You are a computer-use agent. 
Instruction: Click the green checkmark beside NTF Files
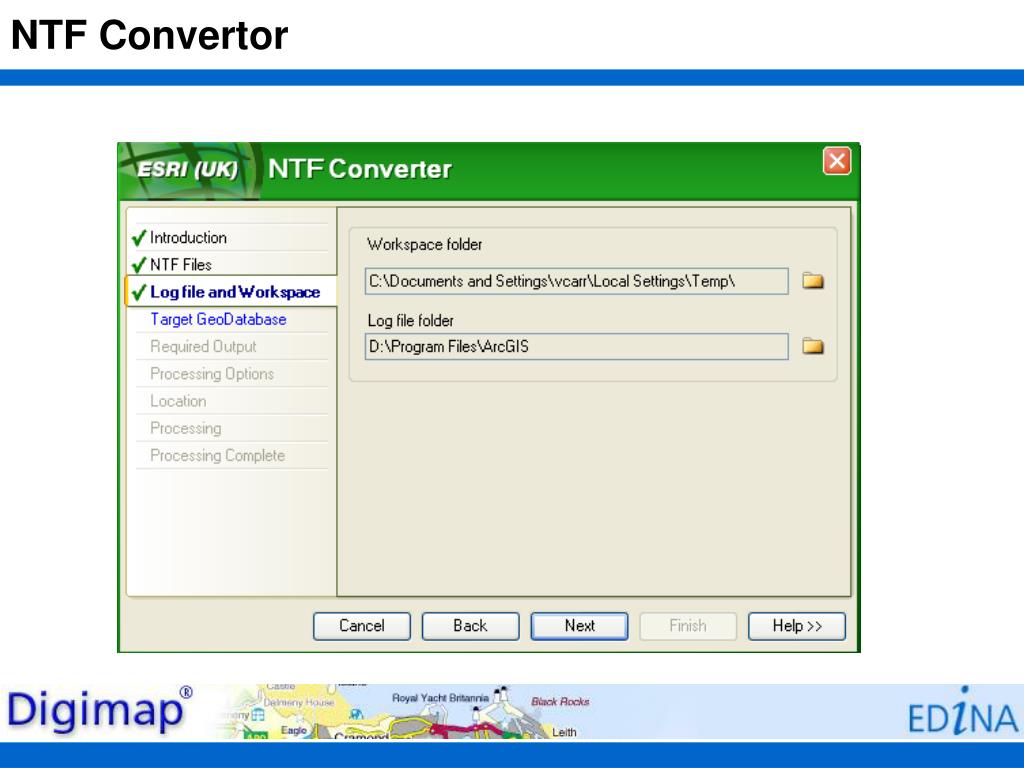tap(138, 265)
